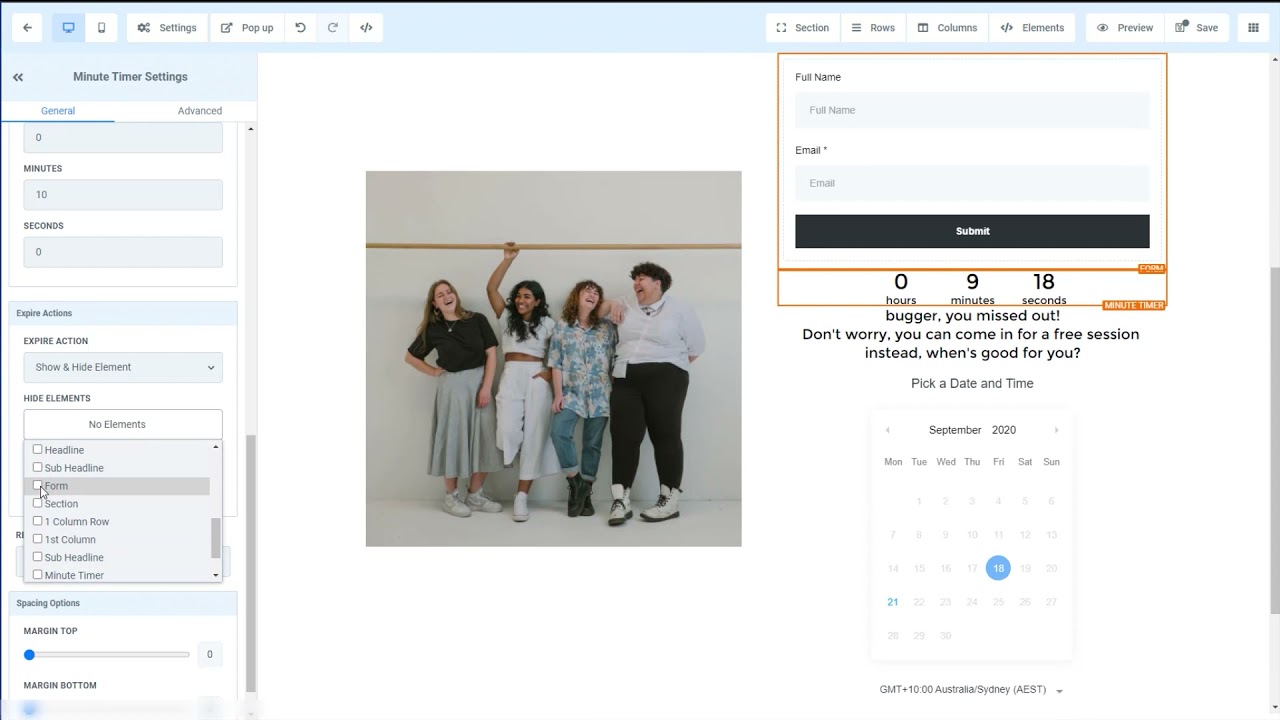
Task: Select date 18 in calendar
Action: [x=998, y=568]
